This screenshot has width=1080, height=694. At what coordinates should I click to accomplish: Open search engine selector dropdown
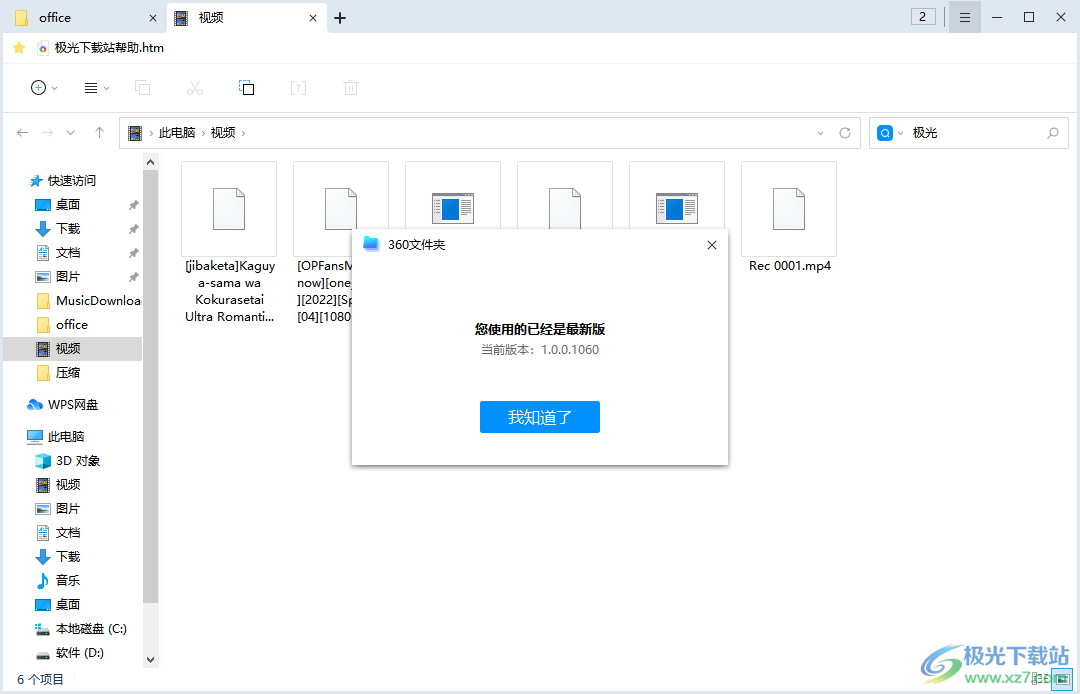click(x=900, y=133)
